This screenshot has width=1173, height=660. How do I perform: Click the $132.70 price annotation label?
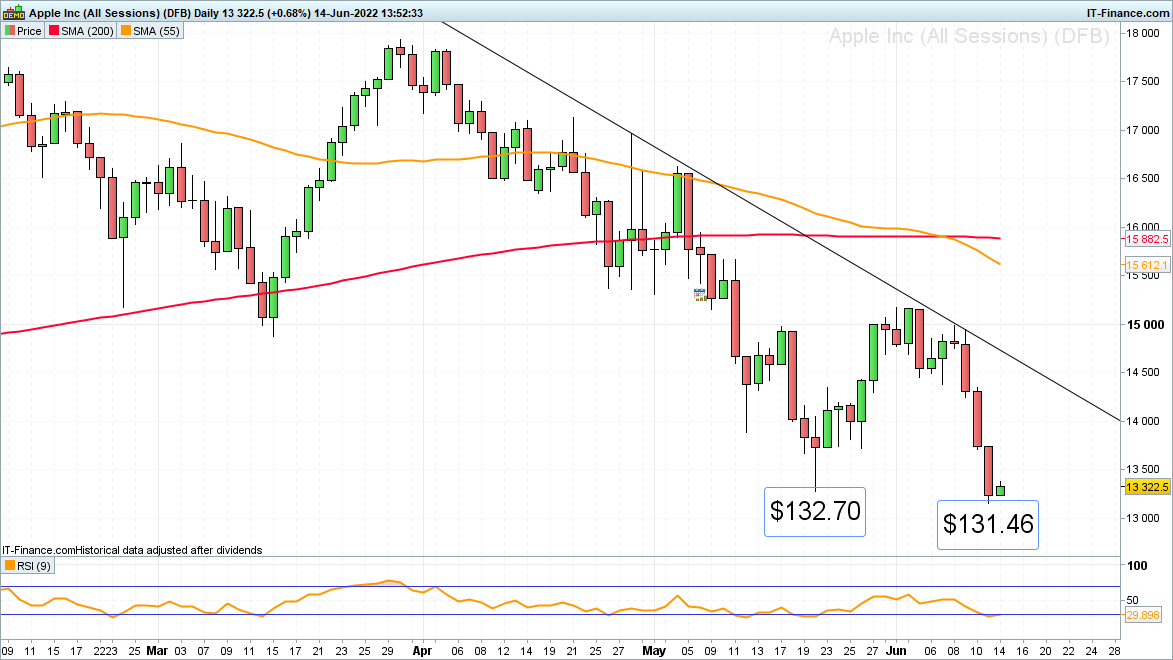pyautogui.click(x=815, y=512)
